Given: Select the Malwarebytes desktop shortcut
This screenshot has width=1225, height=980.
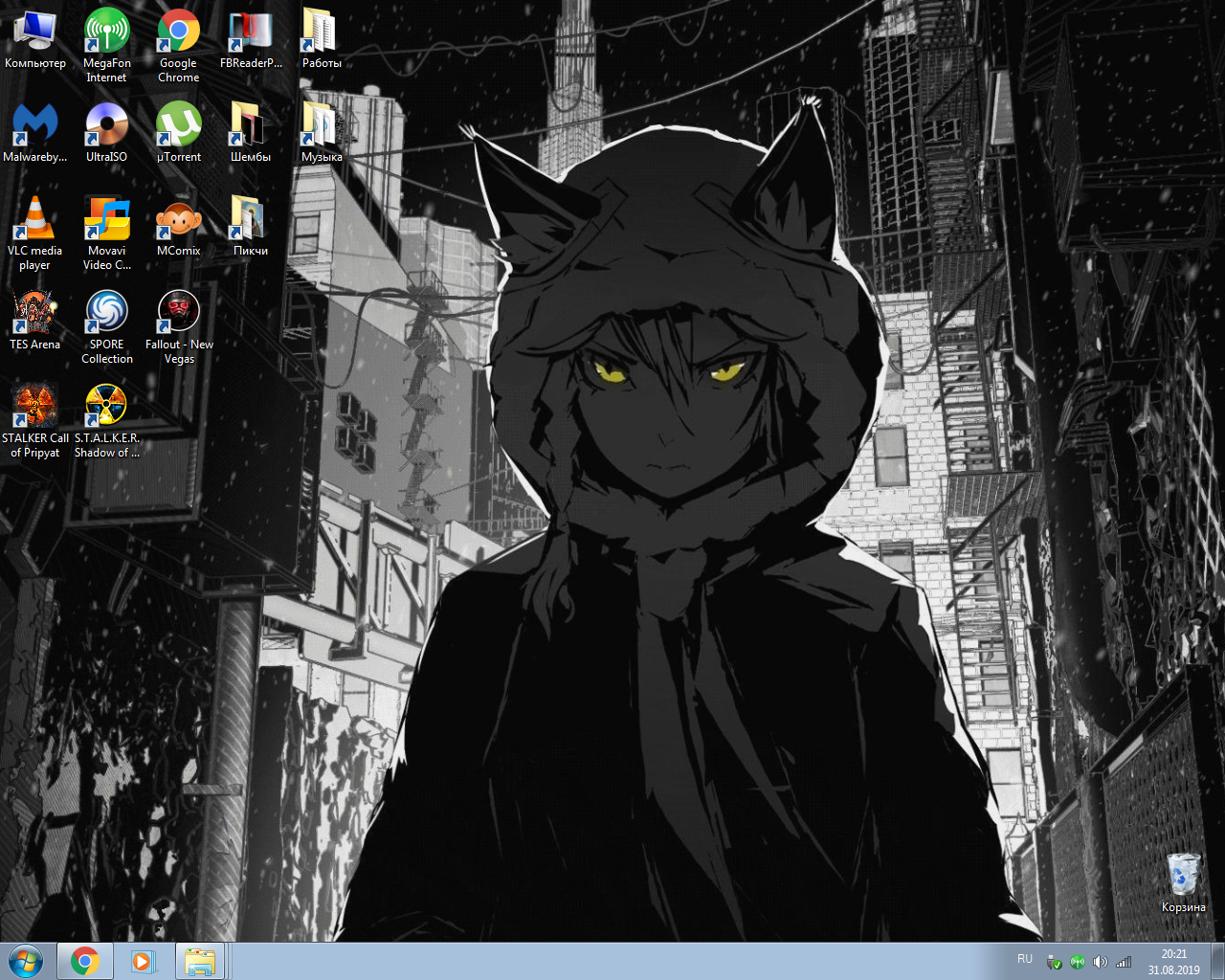Looking at the screenshot, I should point(35,133).
